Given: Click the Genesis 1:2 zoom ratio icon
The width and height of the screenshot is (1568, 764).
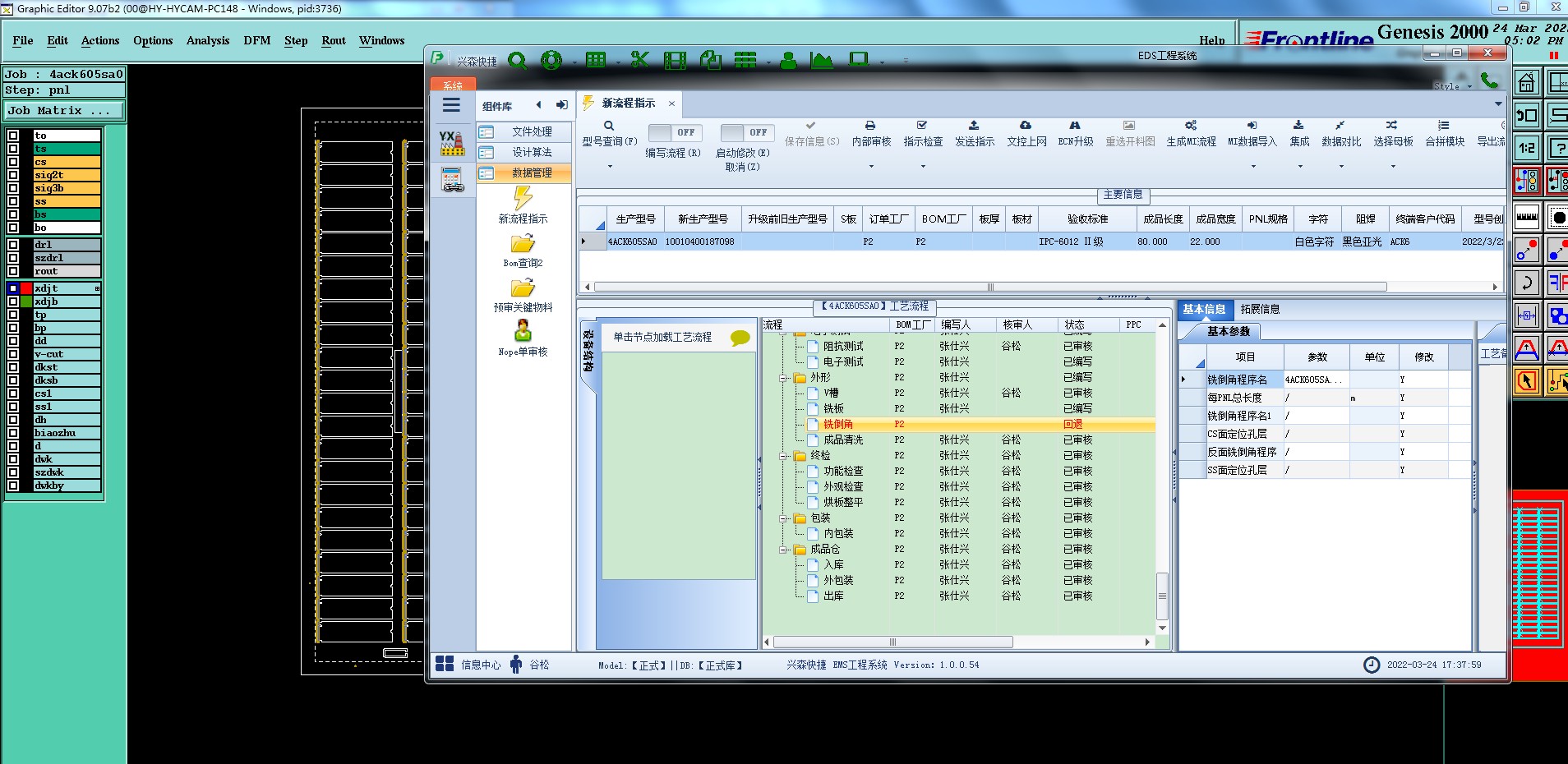Looking at the screenshot, I should pyautogui.click(x=1527, y=148).
